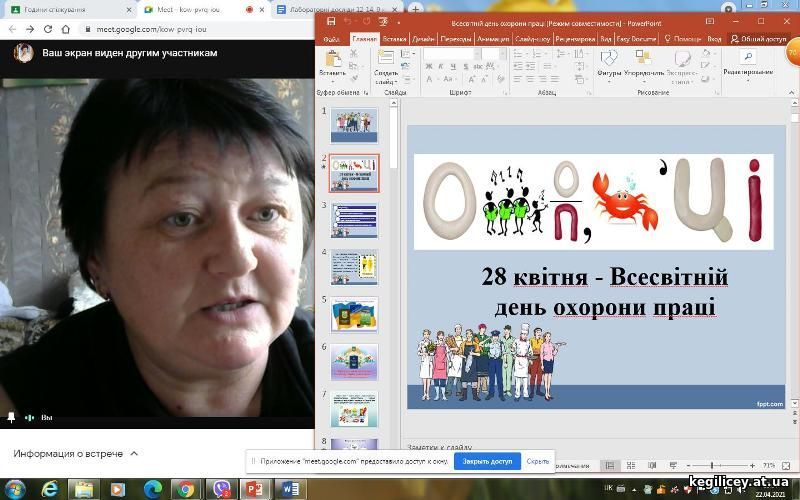
Task: Switch to the Вставка ribbon tab
Action: [x=394, y=39]
